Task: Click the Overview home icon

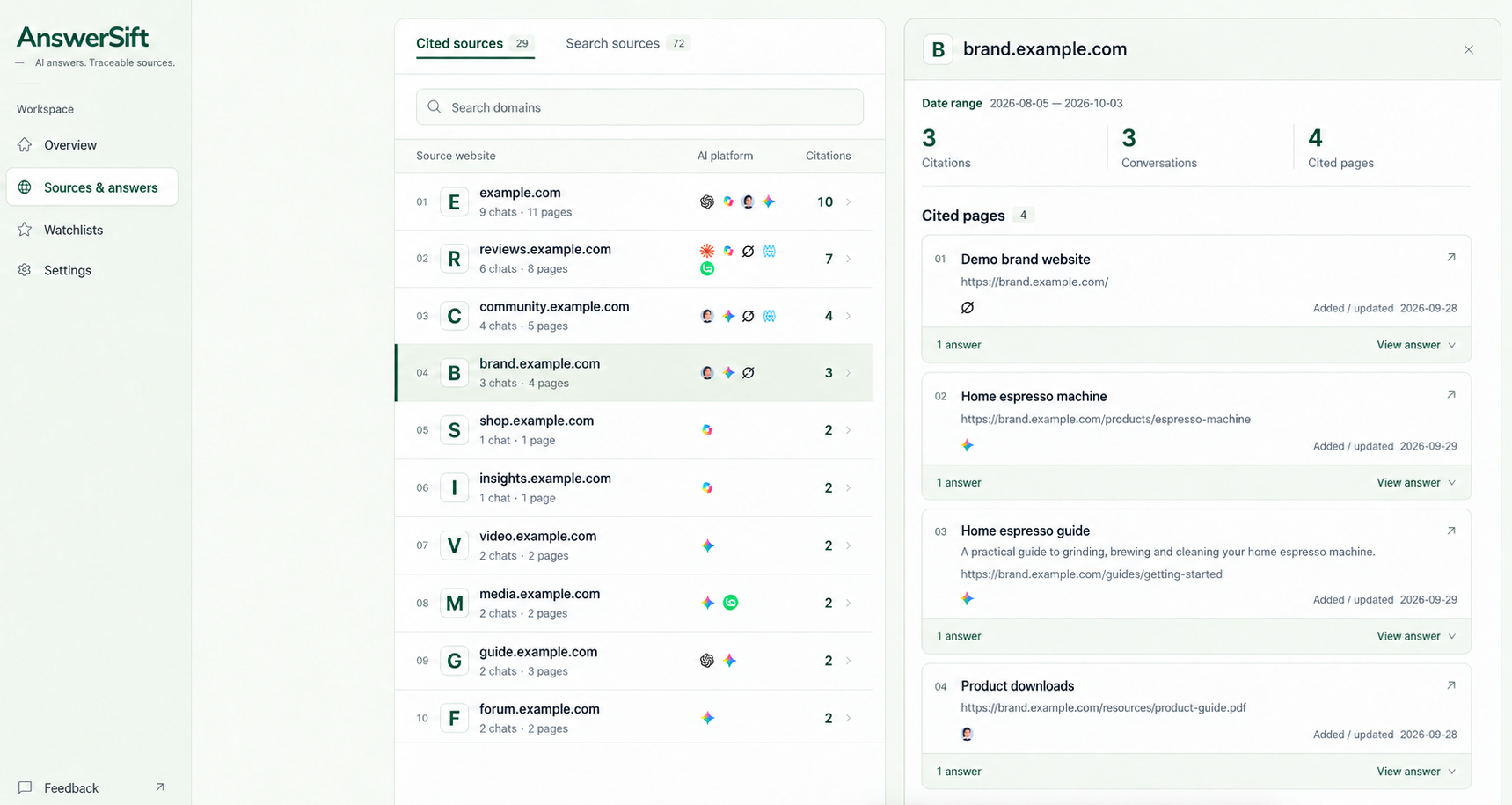Action: [25, 144]
